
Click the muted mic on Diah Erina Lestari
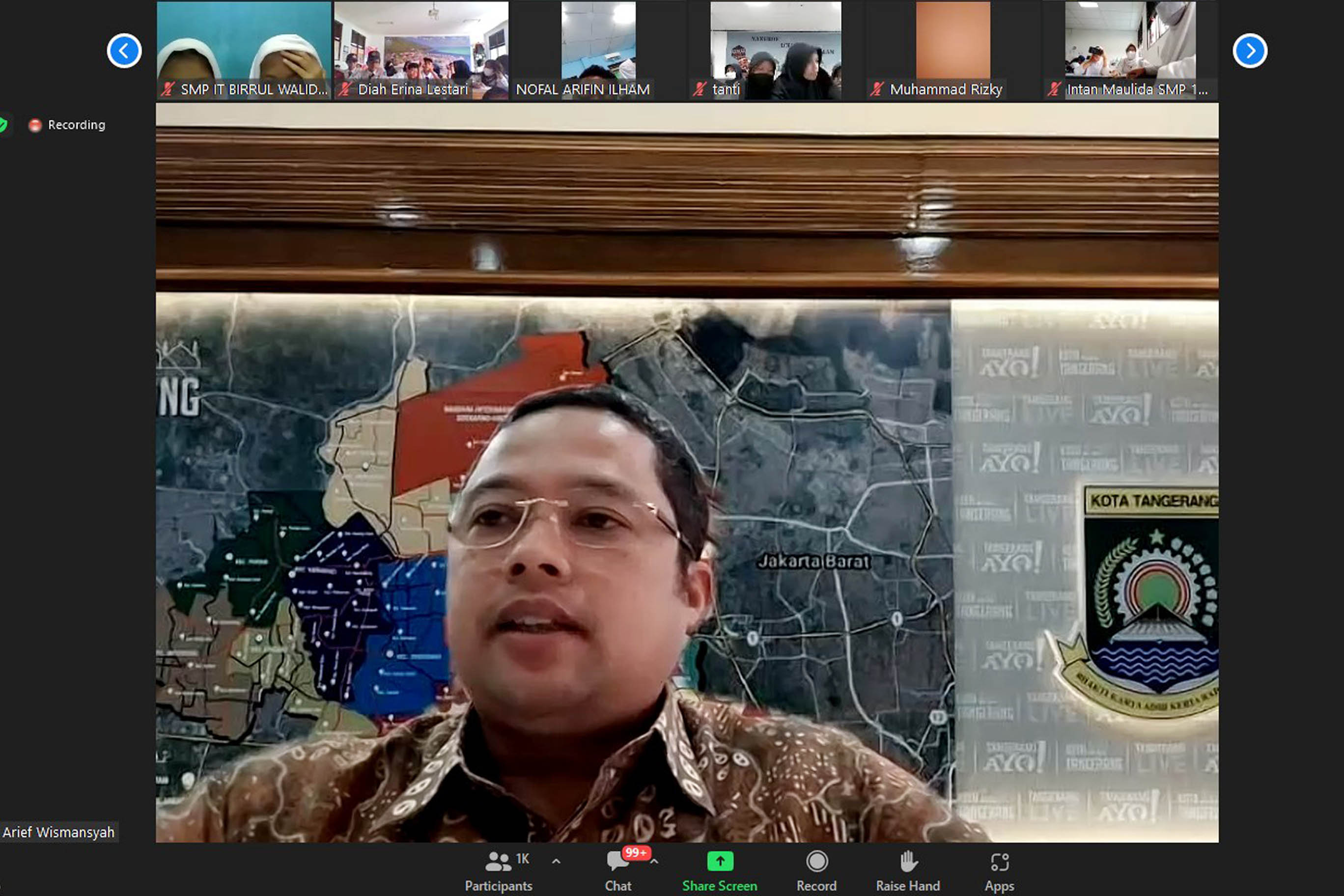[x=344, y=89]
